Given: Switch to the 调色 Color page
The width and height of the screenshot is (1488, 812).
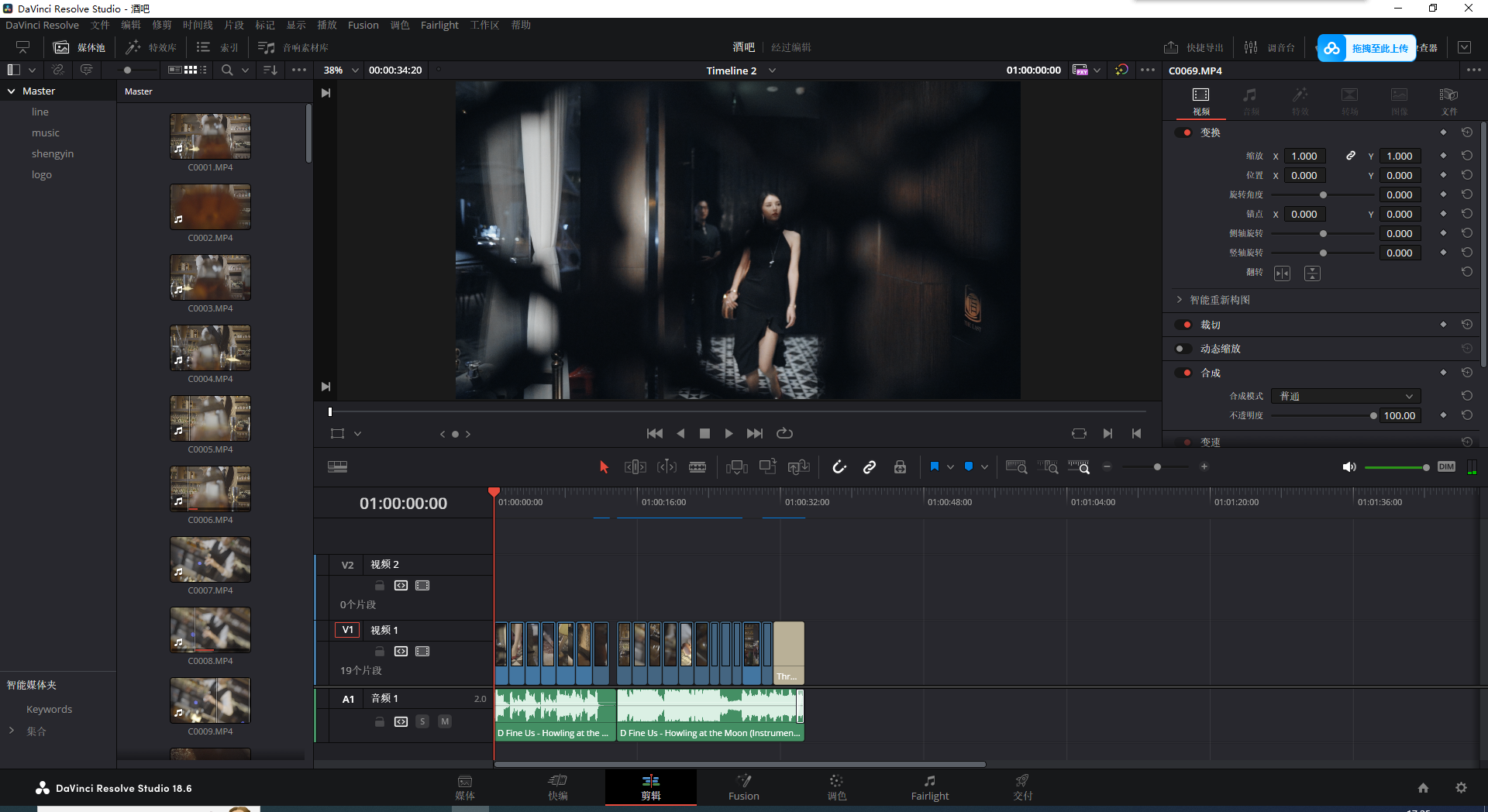Looking at the screenshot, I should [x=836, y=787].
